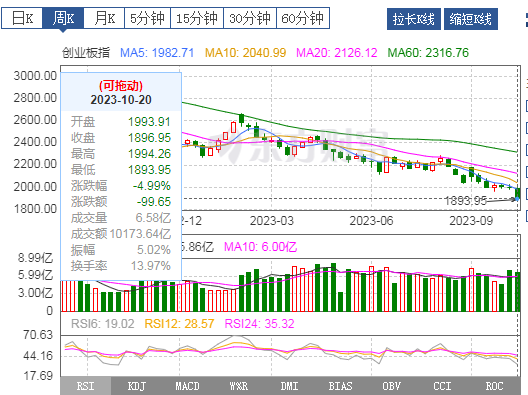Click the 2000.00 price axis label
This screenshot has width=528, height=395.
click(35, 187)
